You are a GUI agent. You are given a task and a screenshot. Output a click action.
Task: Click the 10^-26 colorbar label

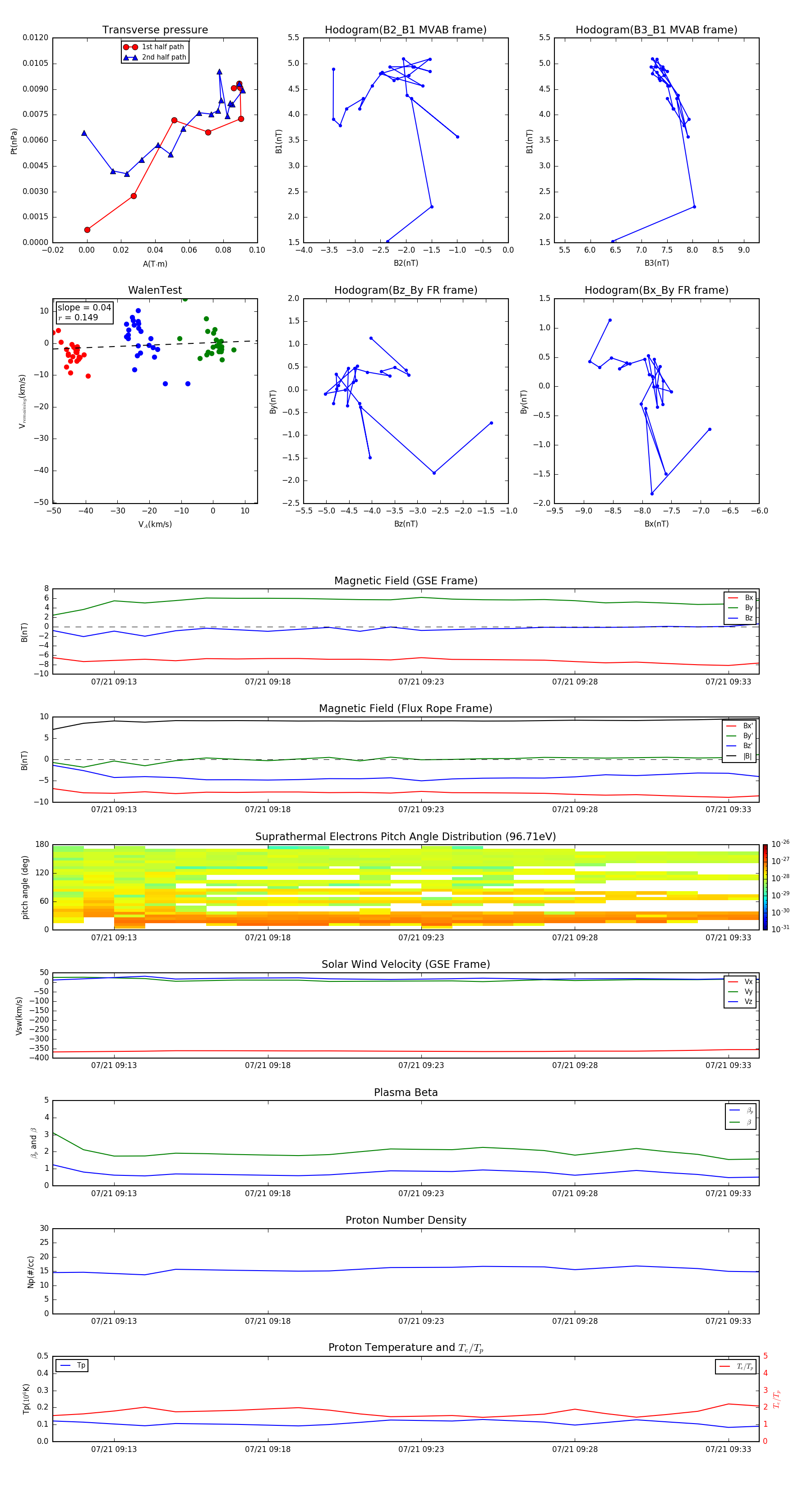tap(780, 845)
